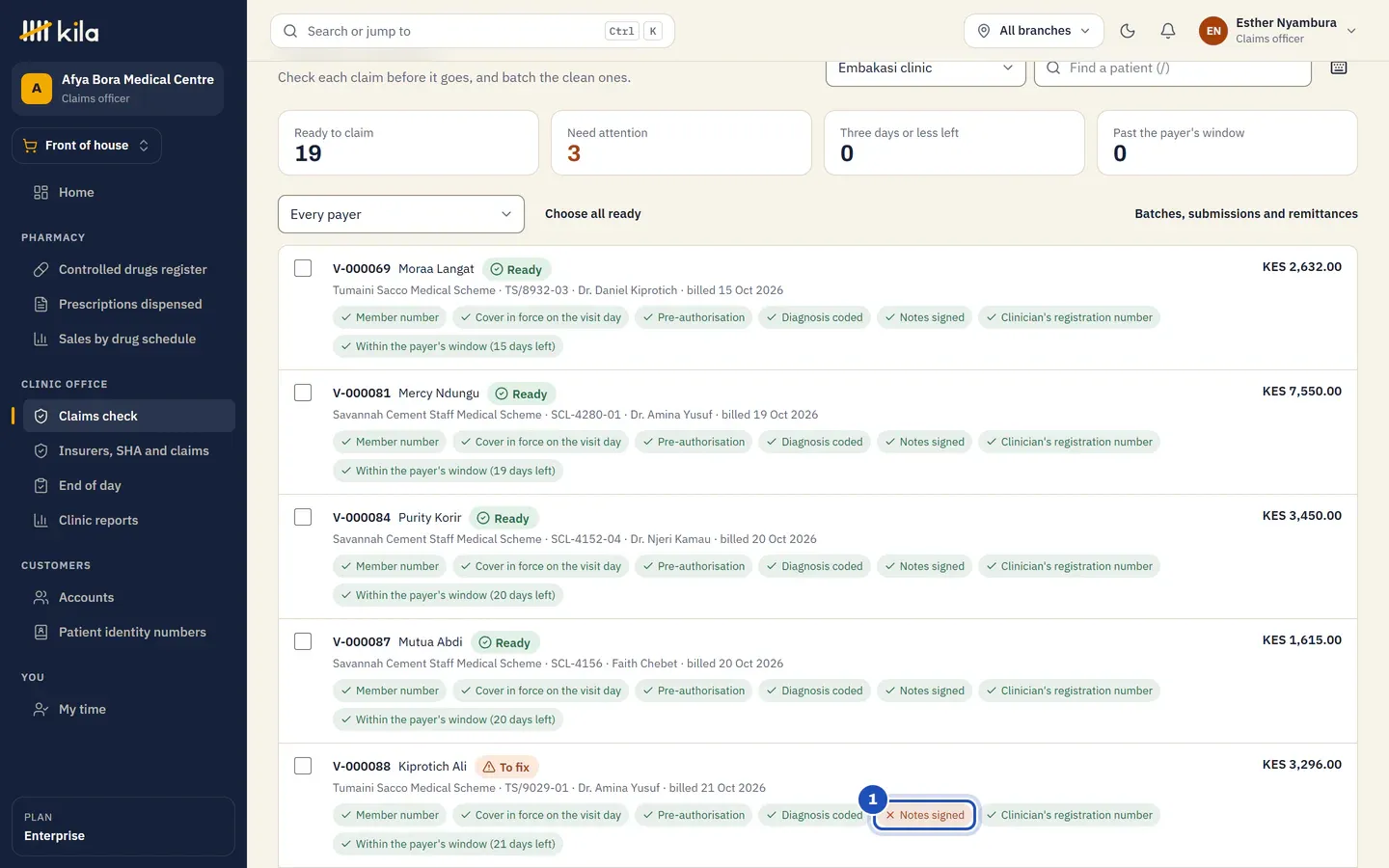
Task: Check the box for Mutua Abdi's claim
Action: click(303, 641)
